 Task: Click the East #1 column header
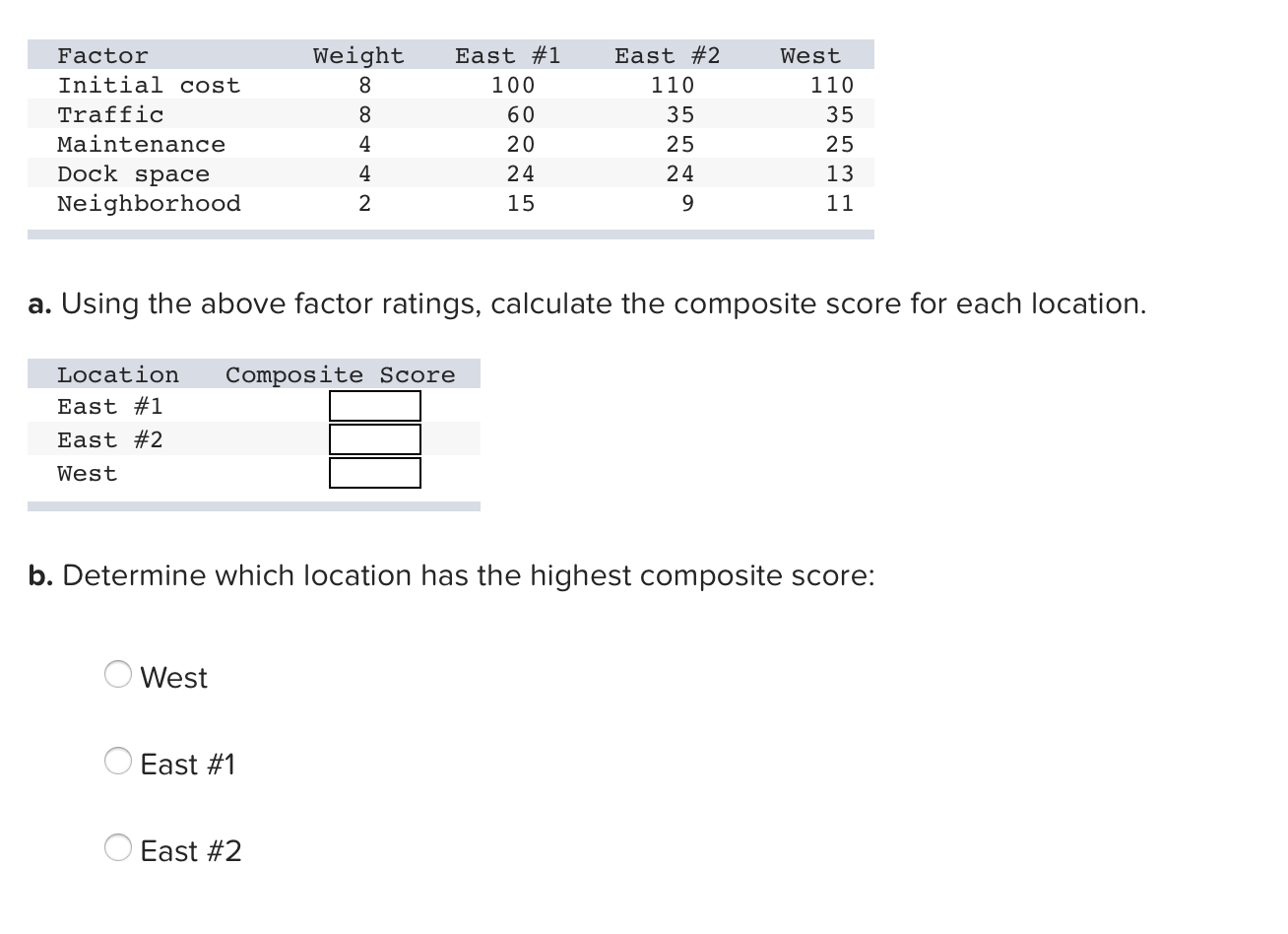click(507, 55)
